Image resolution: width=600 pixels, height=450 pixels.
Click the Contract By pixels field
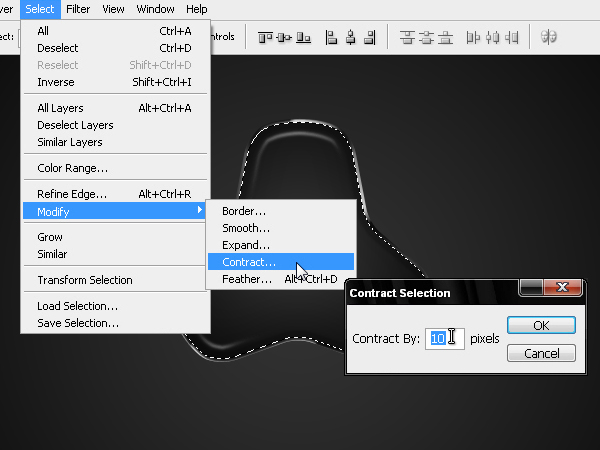445,339
